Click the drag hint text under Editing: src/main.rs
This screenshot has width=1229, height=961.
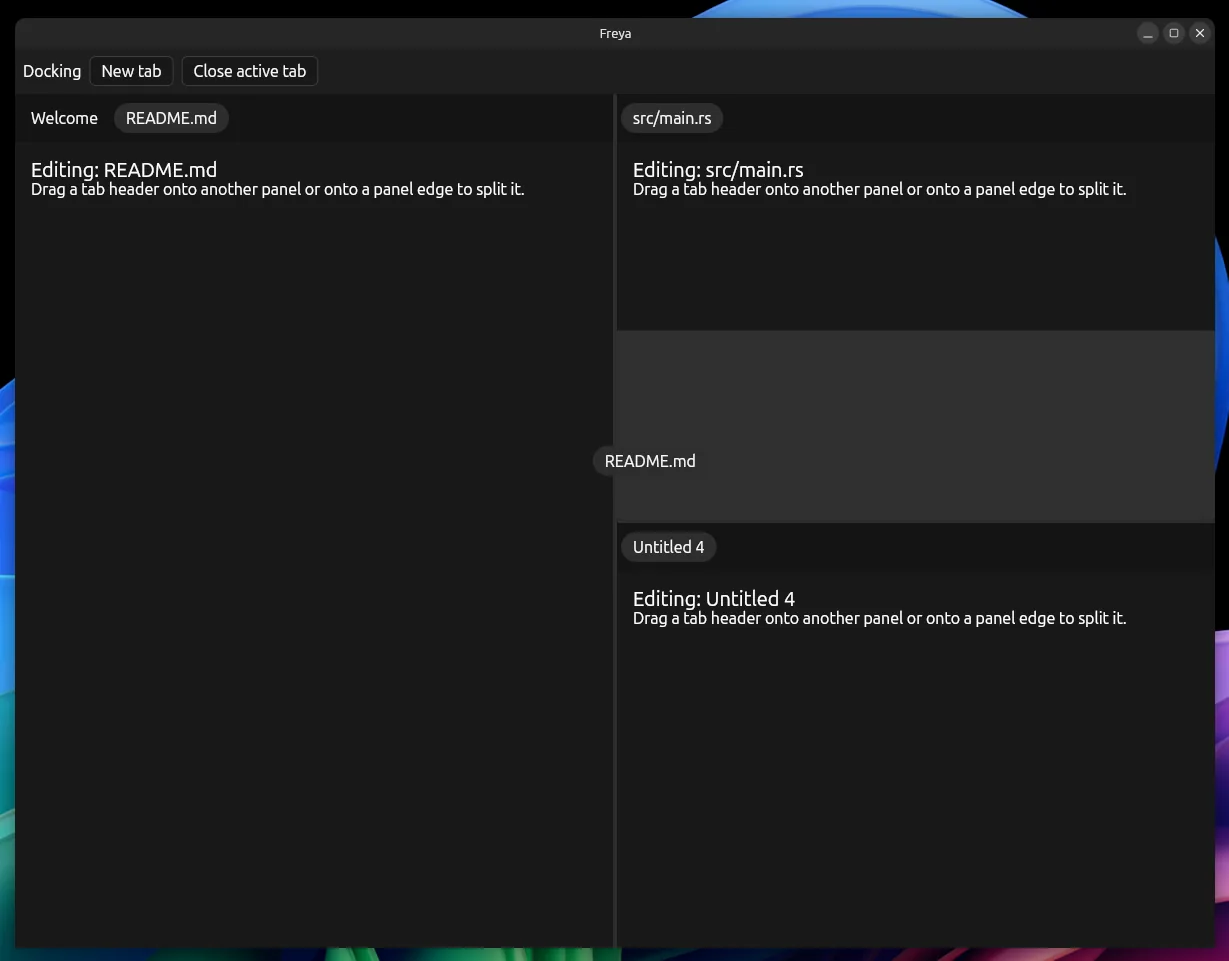880,189
